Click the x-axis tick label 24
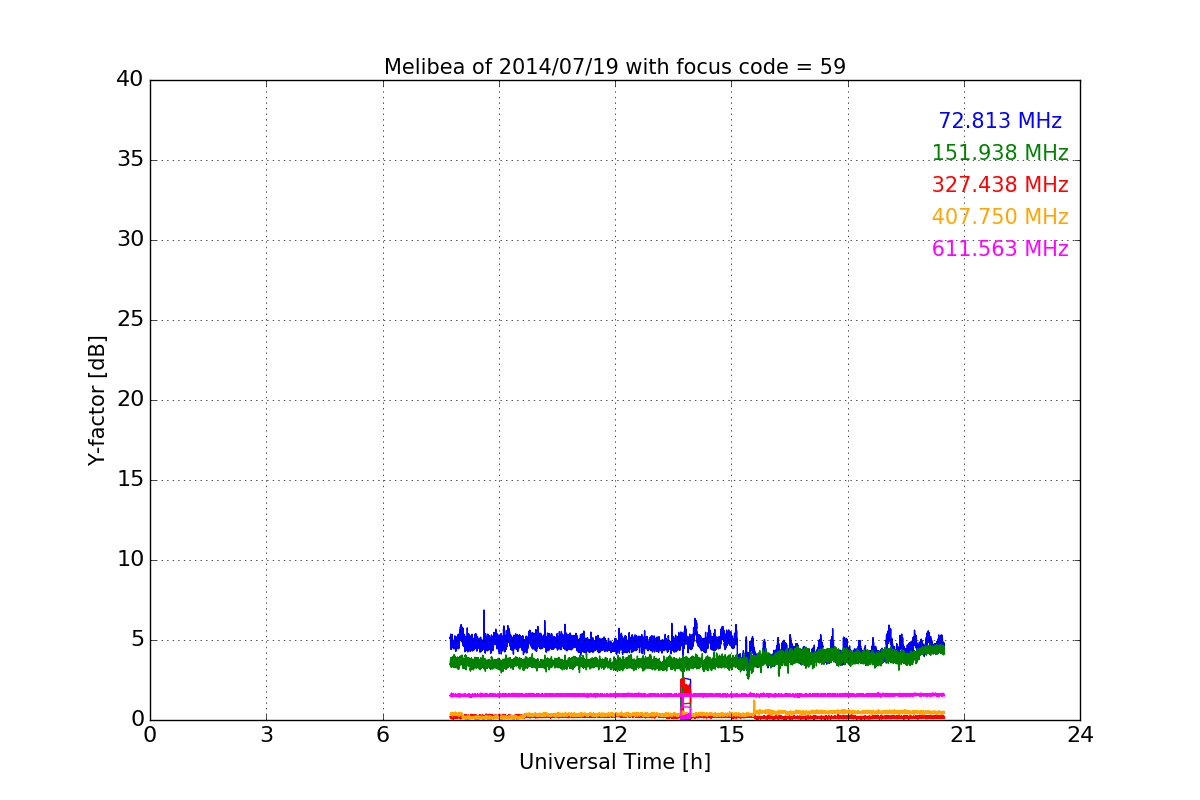This screenshot has height=800, width=1200. [x=1080, y=735]
